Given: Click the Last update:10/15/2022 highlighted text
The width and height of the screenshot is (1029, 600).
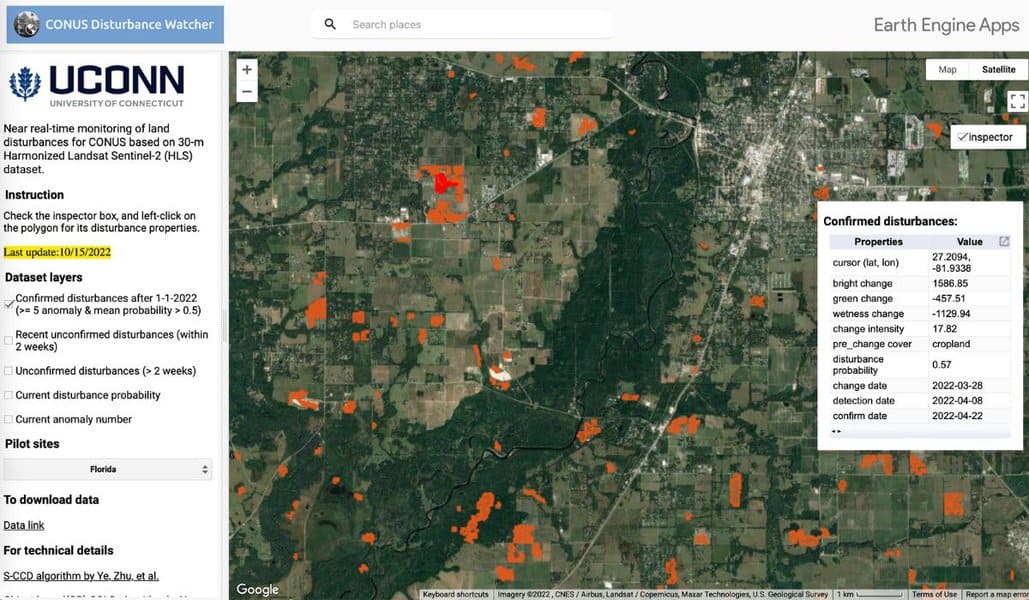Looking at the screenshot, I should (57, 252).
